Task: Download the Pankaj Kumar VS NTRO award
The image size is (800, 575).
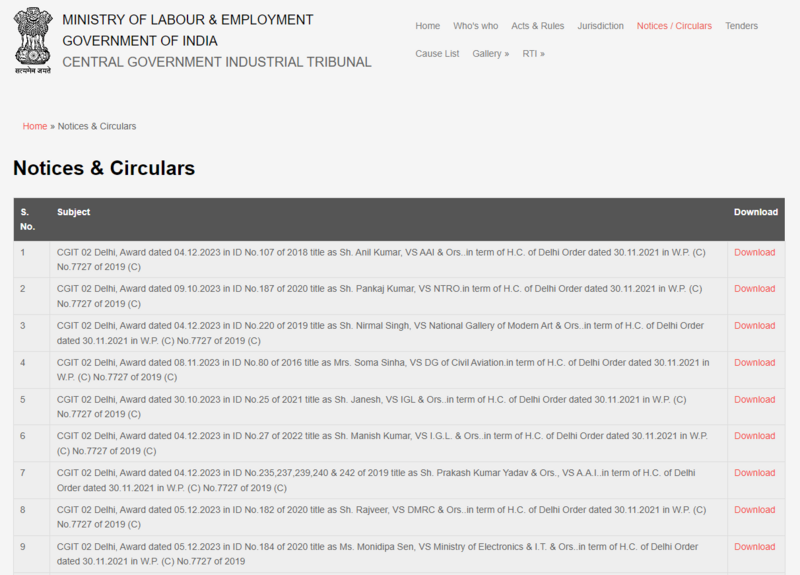Action: tap(754, 289)
